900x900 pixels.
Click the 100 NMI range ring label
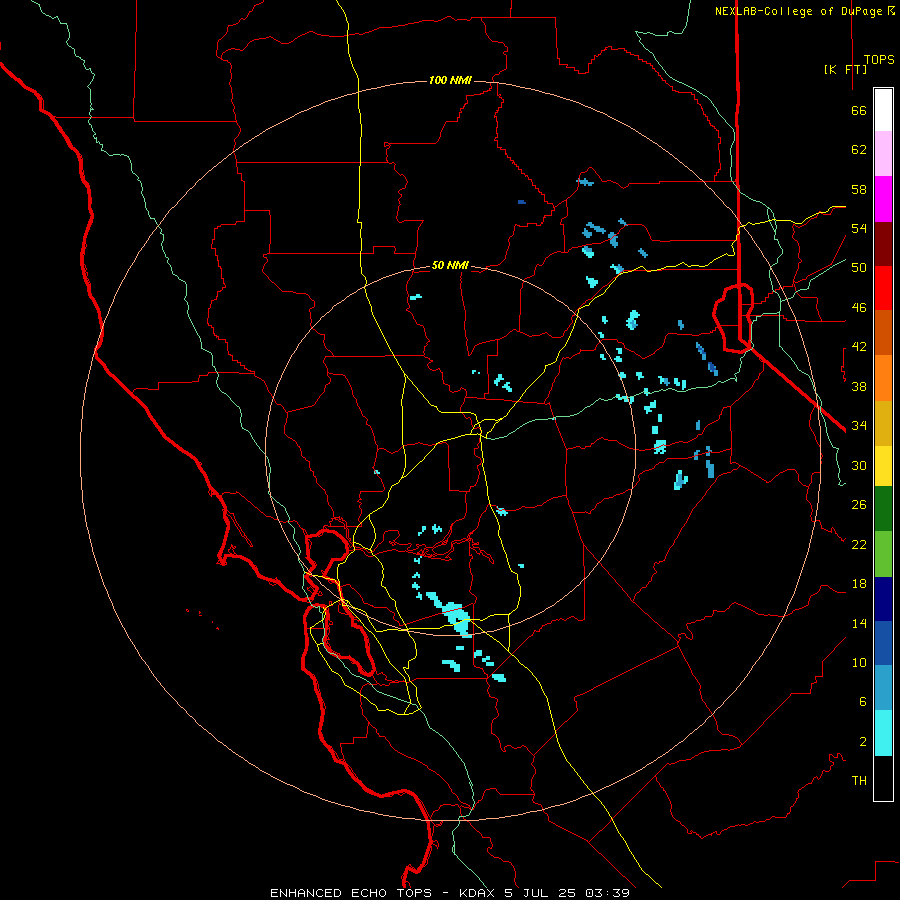[x=450, y=80]
